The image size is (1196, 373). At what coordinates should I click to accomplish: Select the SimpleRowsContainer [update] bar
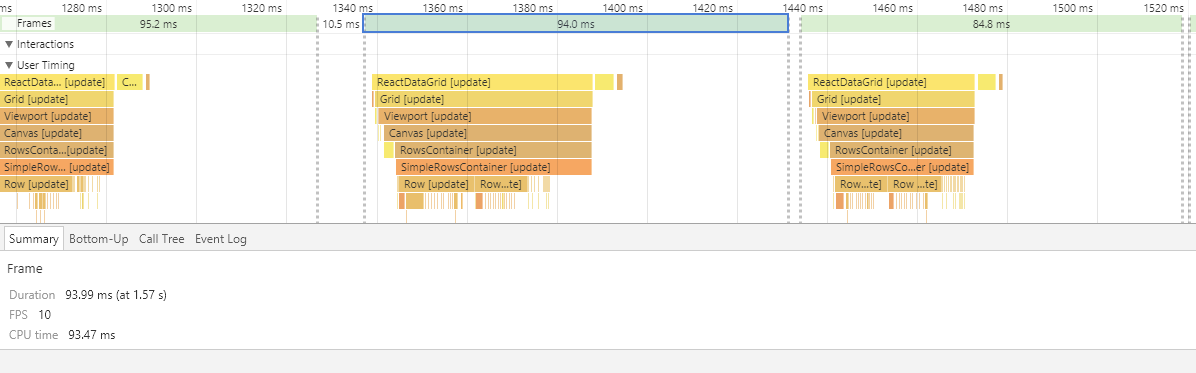coord(494,167)
